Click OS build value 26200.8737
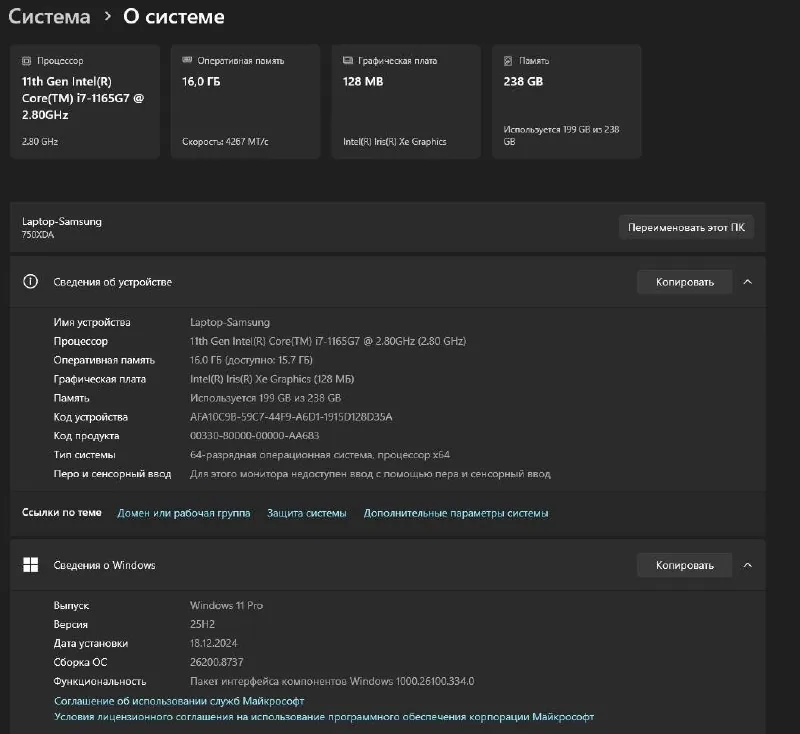800x734 pixels. pos(216,662)
